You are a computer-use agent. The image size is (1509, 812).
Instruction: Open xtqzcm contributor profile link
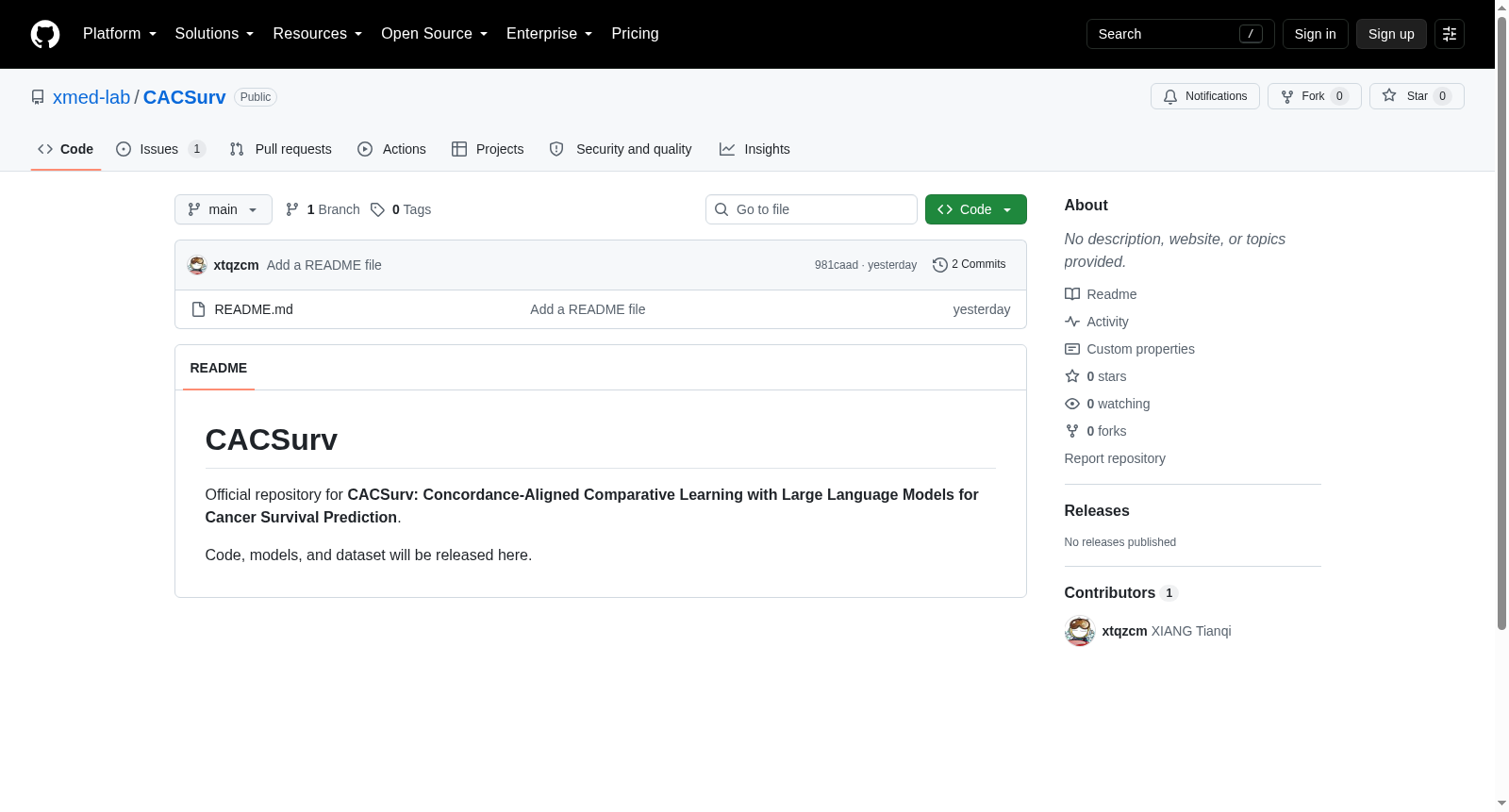tap(1124, 631)
